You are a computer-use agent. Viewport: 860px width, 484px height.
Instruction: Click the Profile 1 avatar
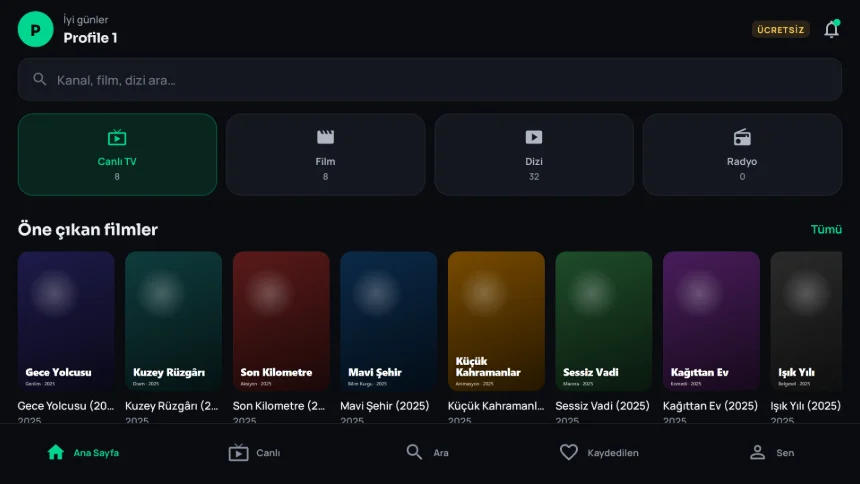coord(35,29)
